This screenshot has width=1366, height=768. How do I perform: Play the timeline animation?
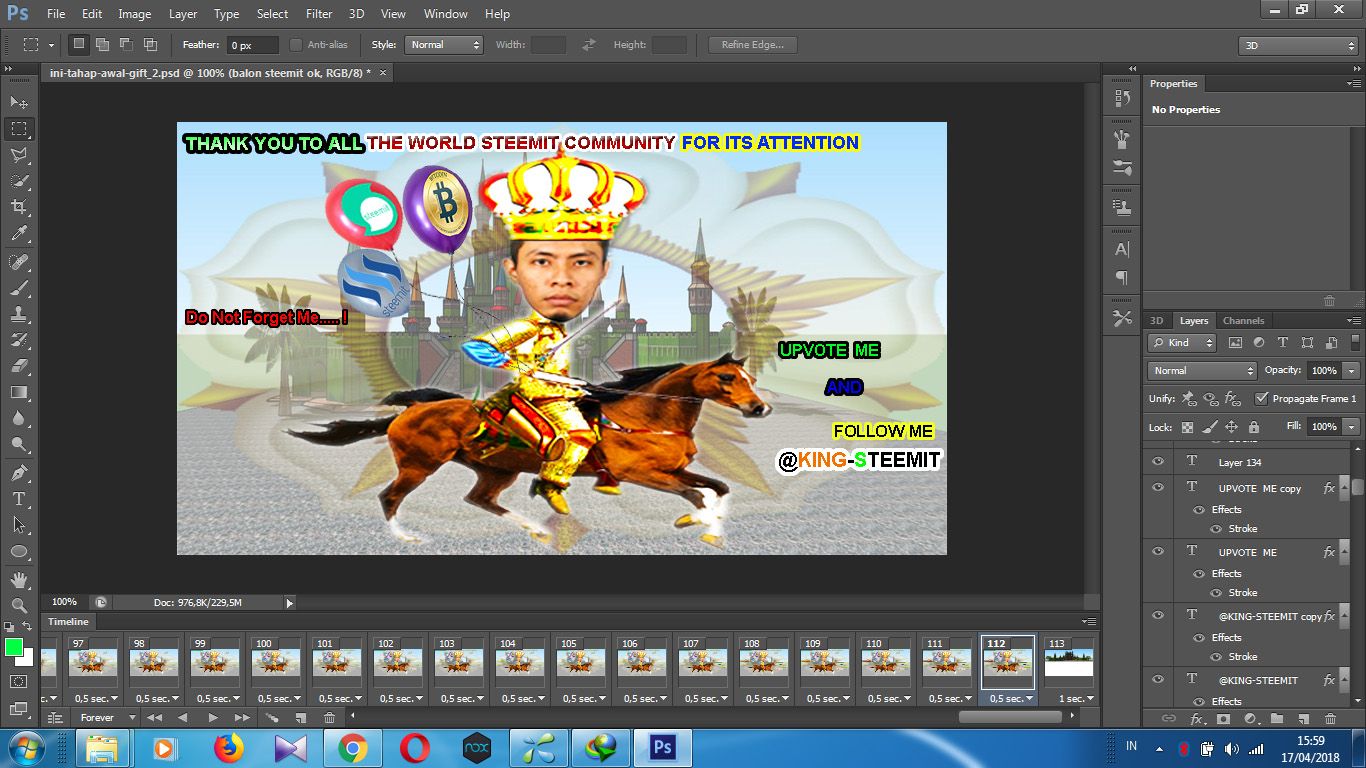tap(213, 718)
